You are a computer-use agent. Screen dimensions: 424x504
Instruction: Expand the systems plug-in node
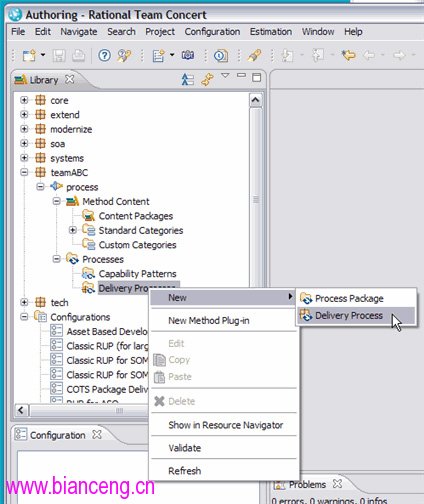[24, 158]
